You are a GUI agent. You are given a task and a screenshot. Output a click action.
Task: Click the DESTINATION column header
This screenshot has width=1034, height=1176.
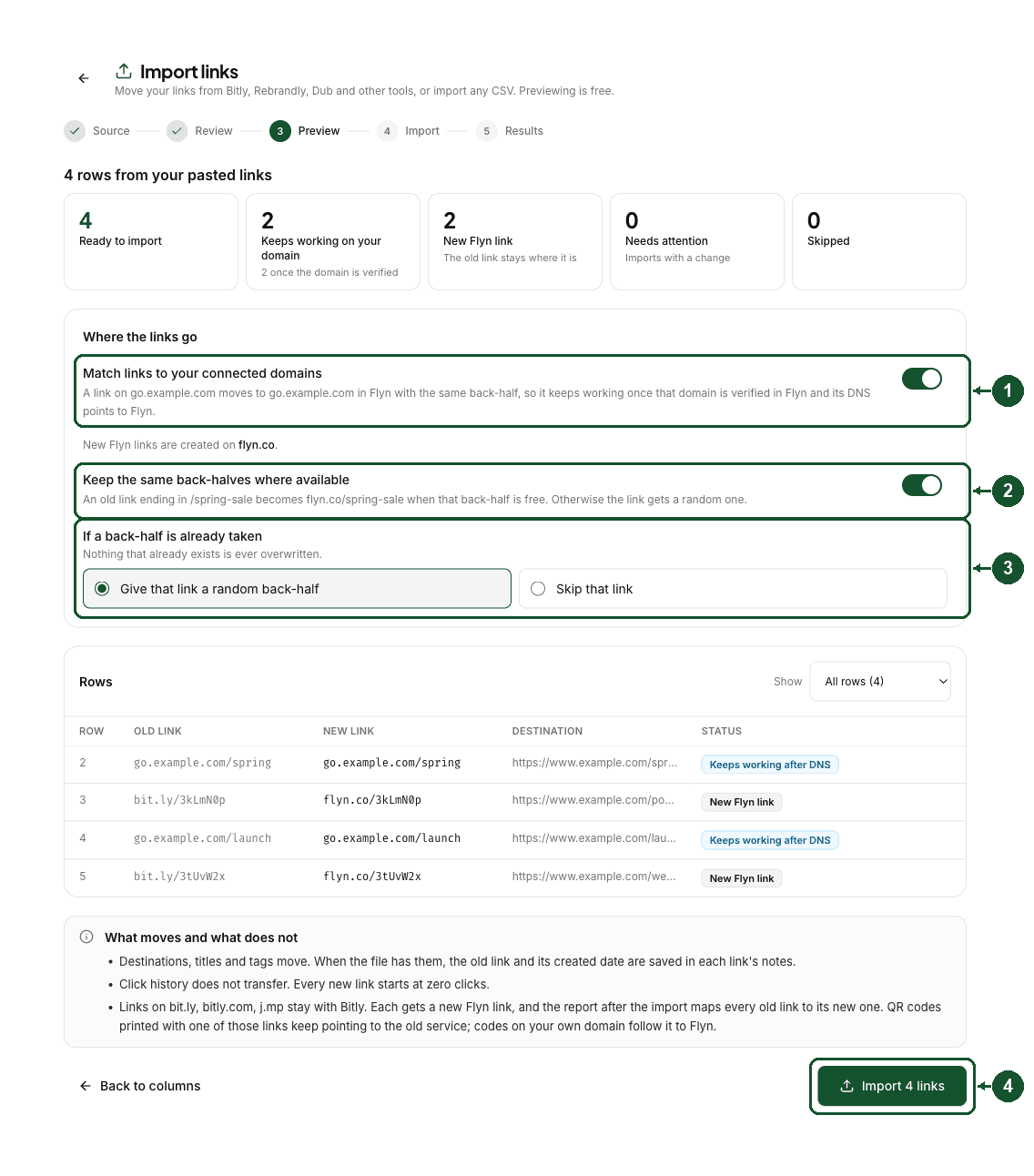(547, 731)
